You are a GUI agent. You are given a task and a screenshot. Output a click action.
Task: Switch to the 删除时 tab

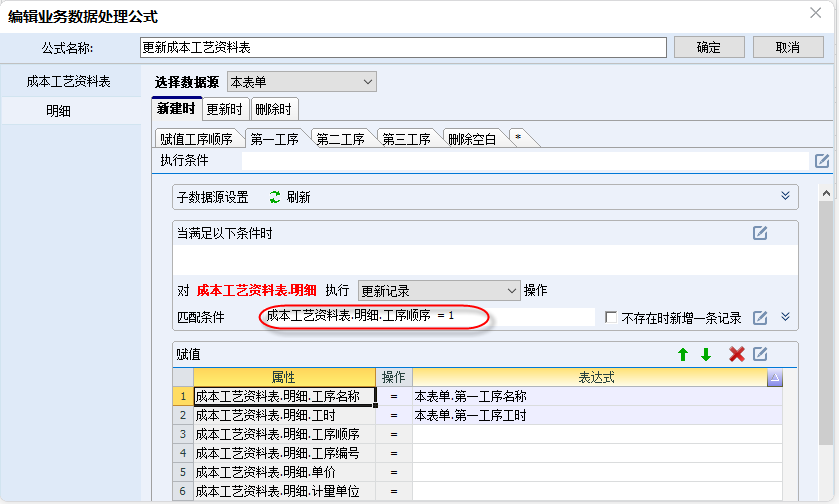pos(274,109)
